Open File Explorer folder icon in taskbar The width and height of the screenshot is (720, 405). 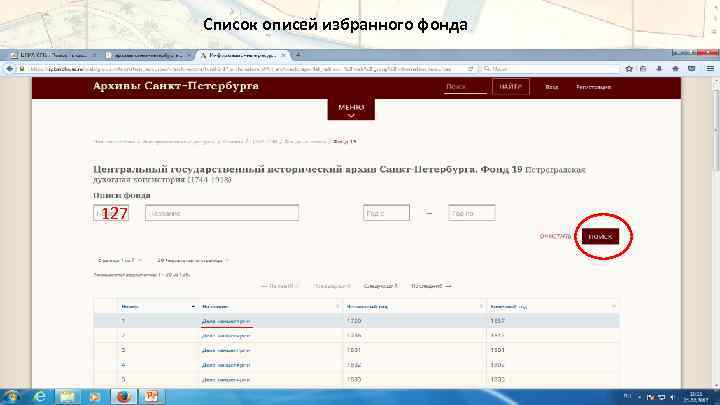tap(68, 397)
